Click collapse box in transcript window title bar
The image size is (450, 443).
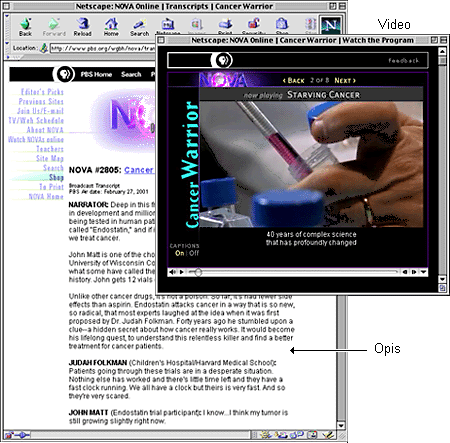(342, 6)
